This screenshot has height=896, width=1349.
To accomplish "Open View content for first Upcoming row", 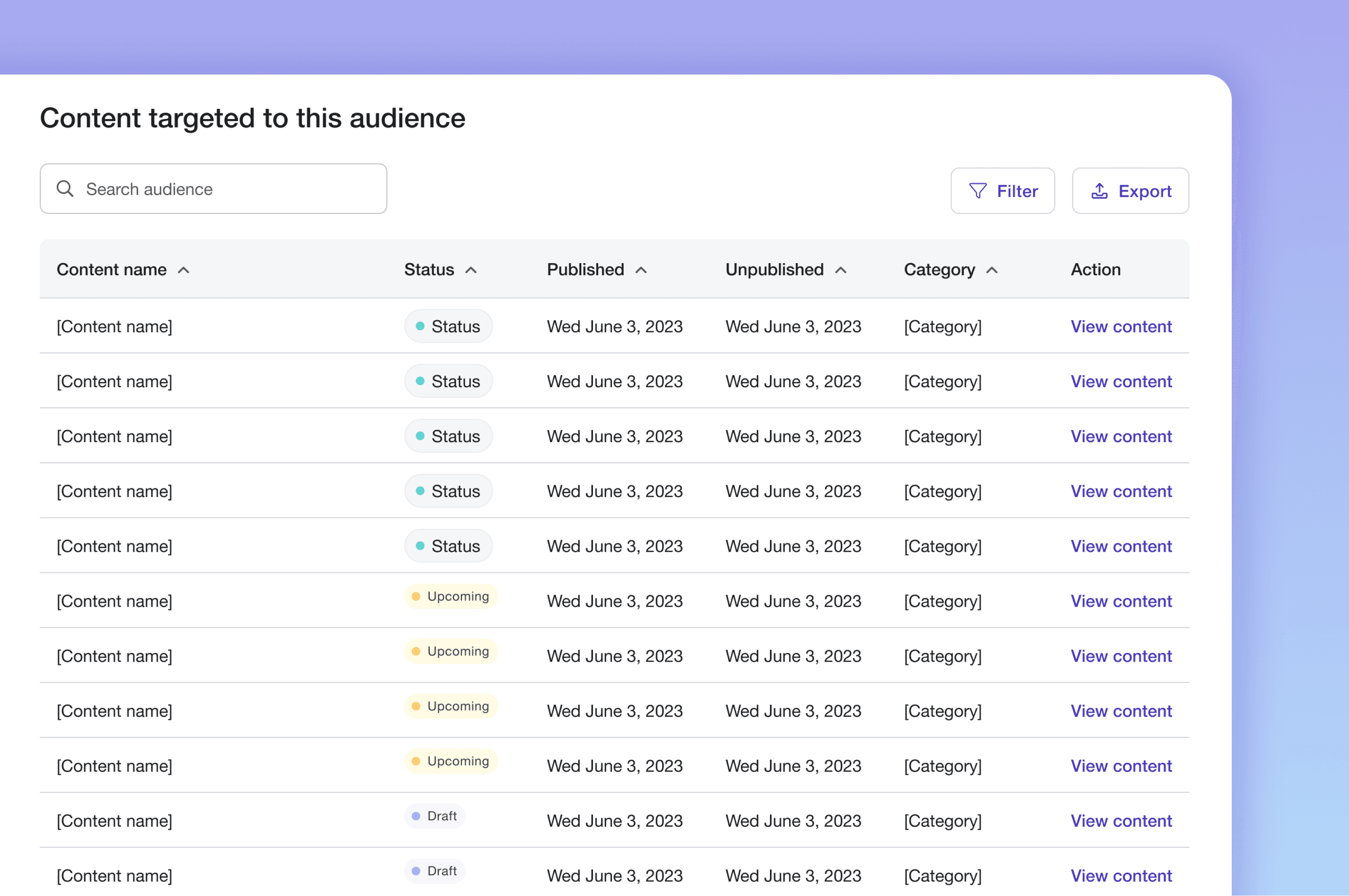I will point(1121,601).
